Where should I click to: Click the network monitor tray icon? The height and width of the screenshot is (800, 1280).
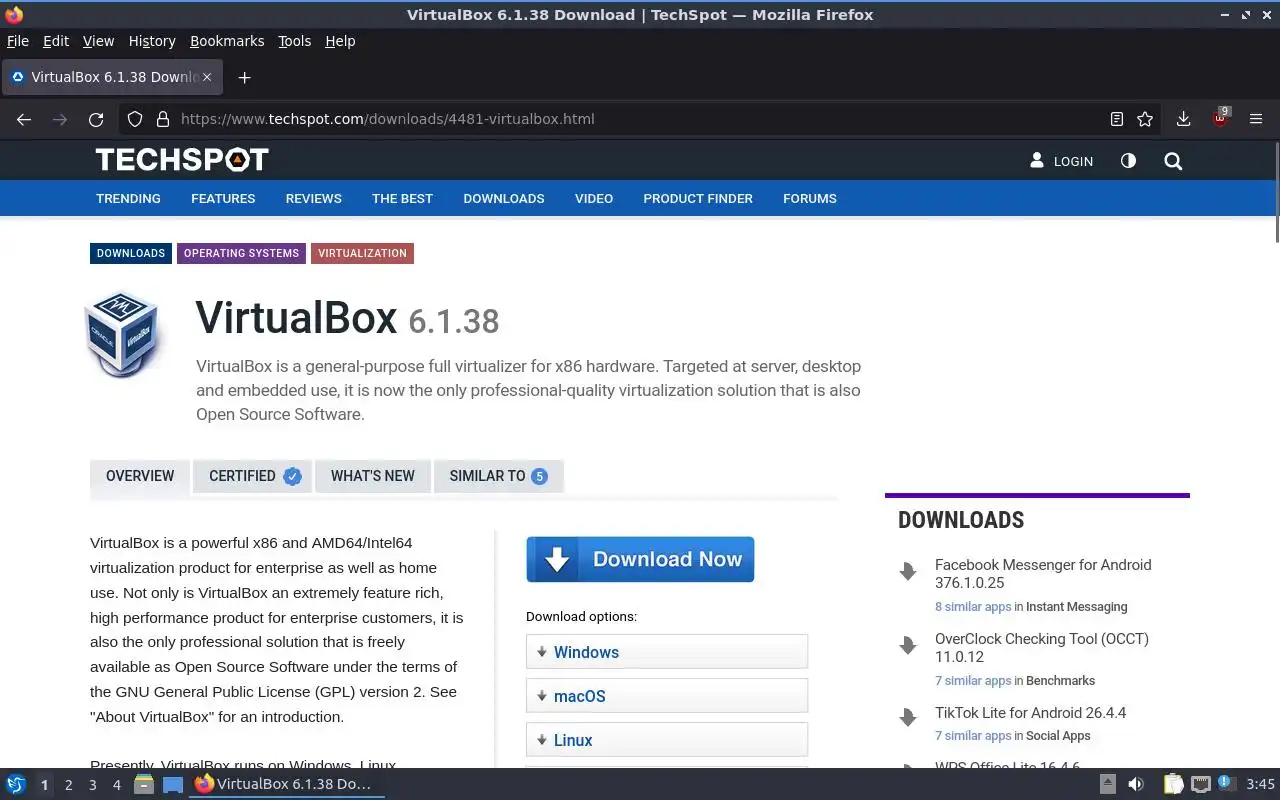pos(1201,784)
